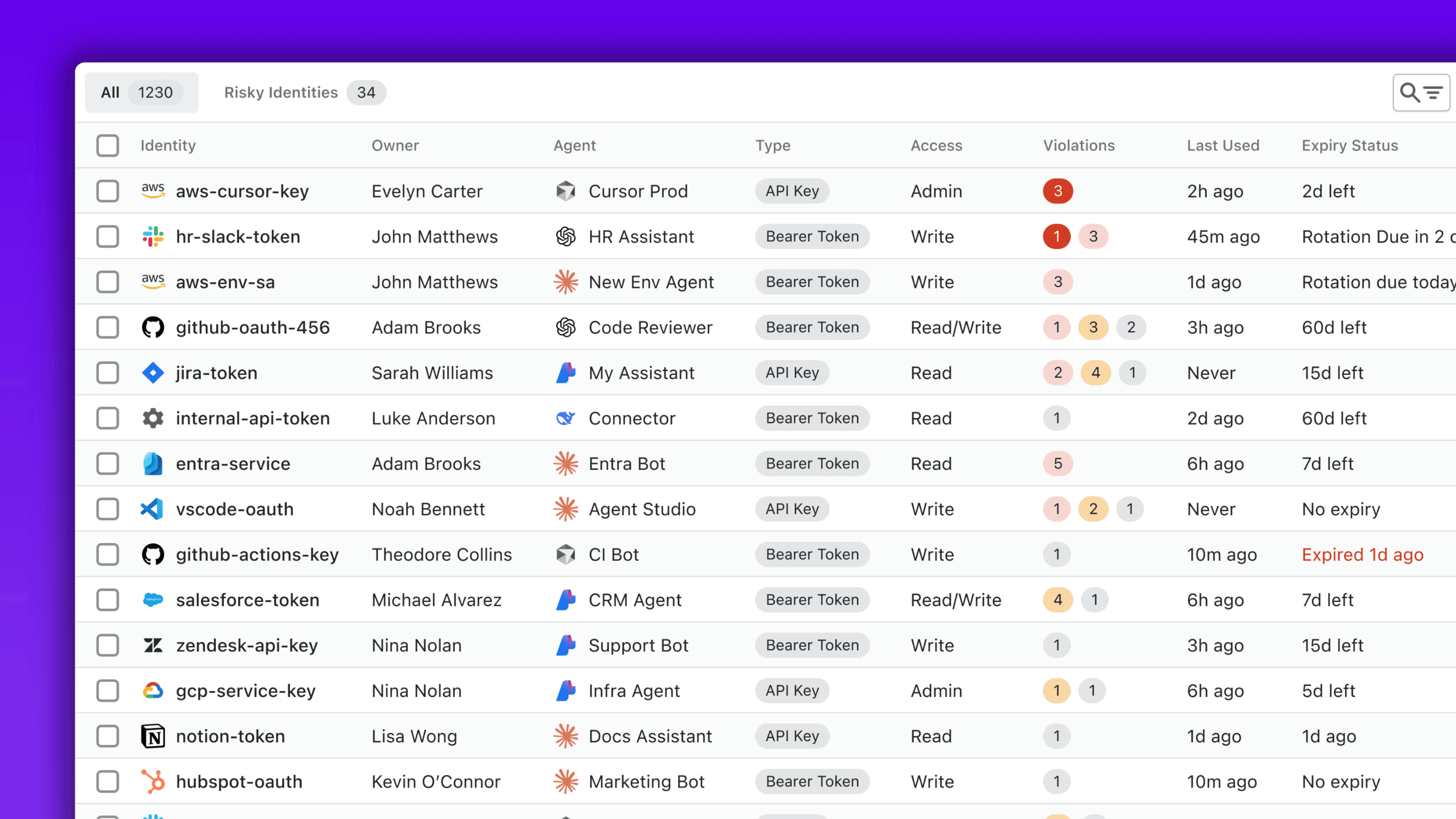Switch to the All tab

click(x=141, y=92)
